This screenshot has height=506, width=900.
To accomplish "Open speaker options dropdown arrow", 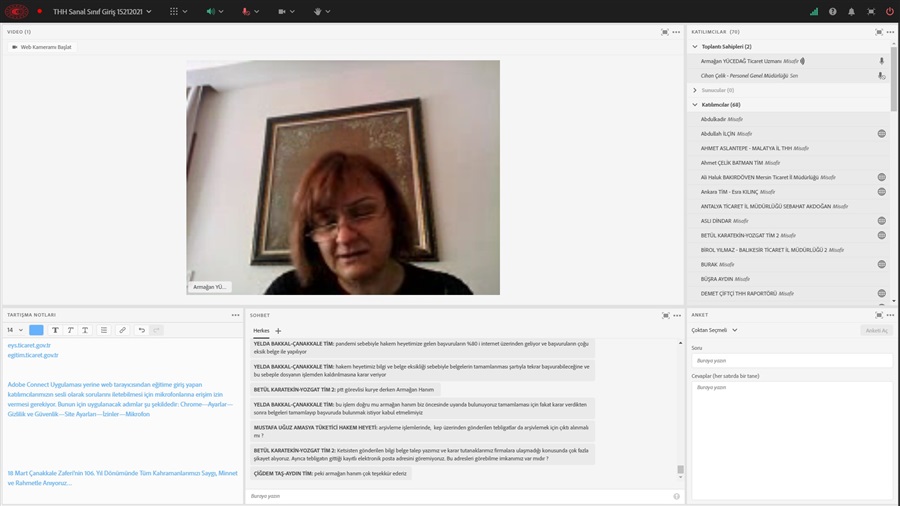I will [221, 11].
